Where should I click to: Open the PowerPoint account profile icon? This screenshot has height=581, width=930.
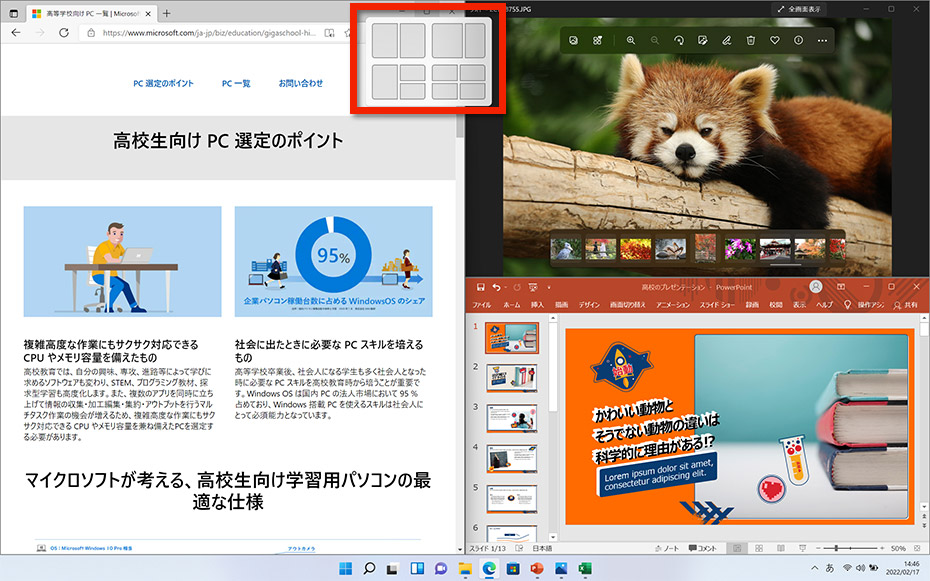click(816, 287)
